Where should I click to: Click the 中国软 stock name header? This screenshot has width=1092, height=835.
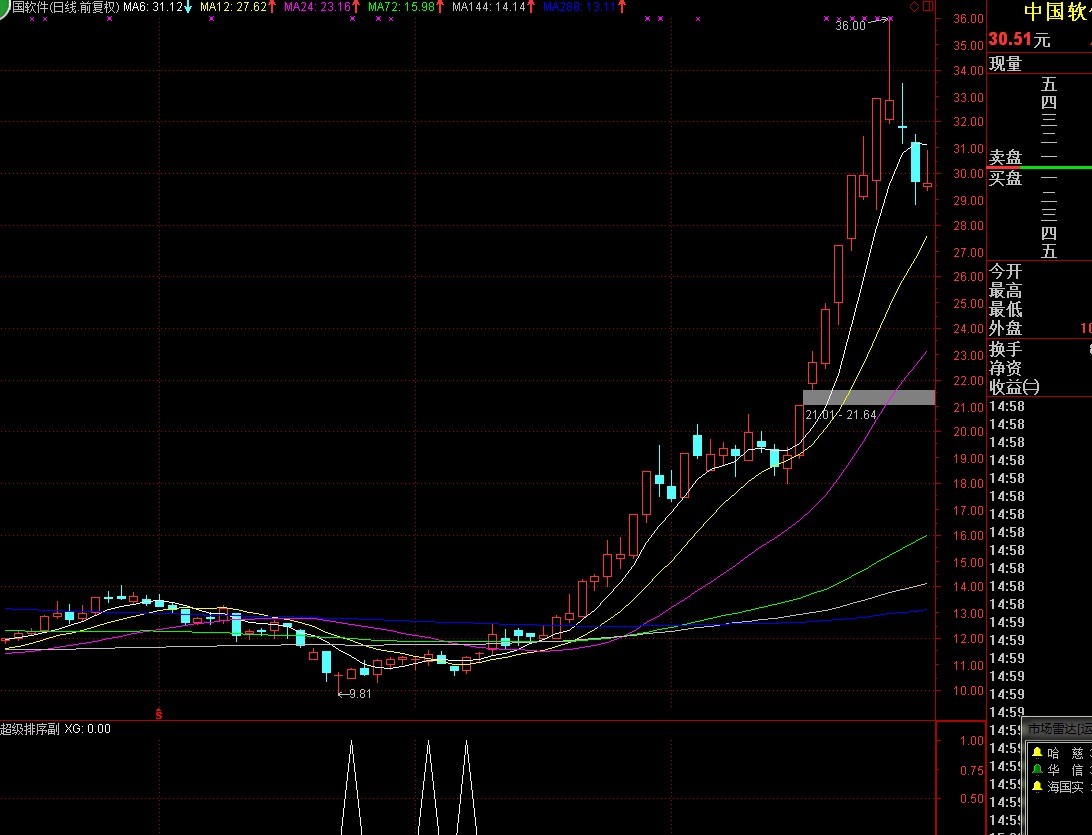click(x=1057, y=12)
